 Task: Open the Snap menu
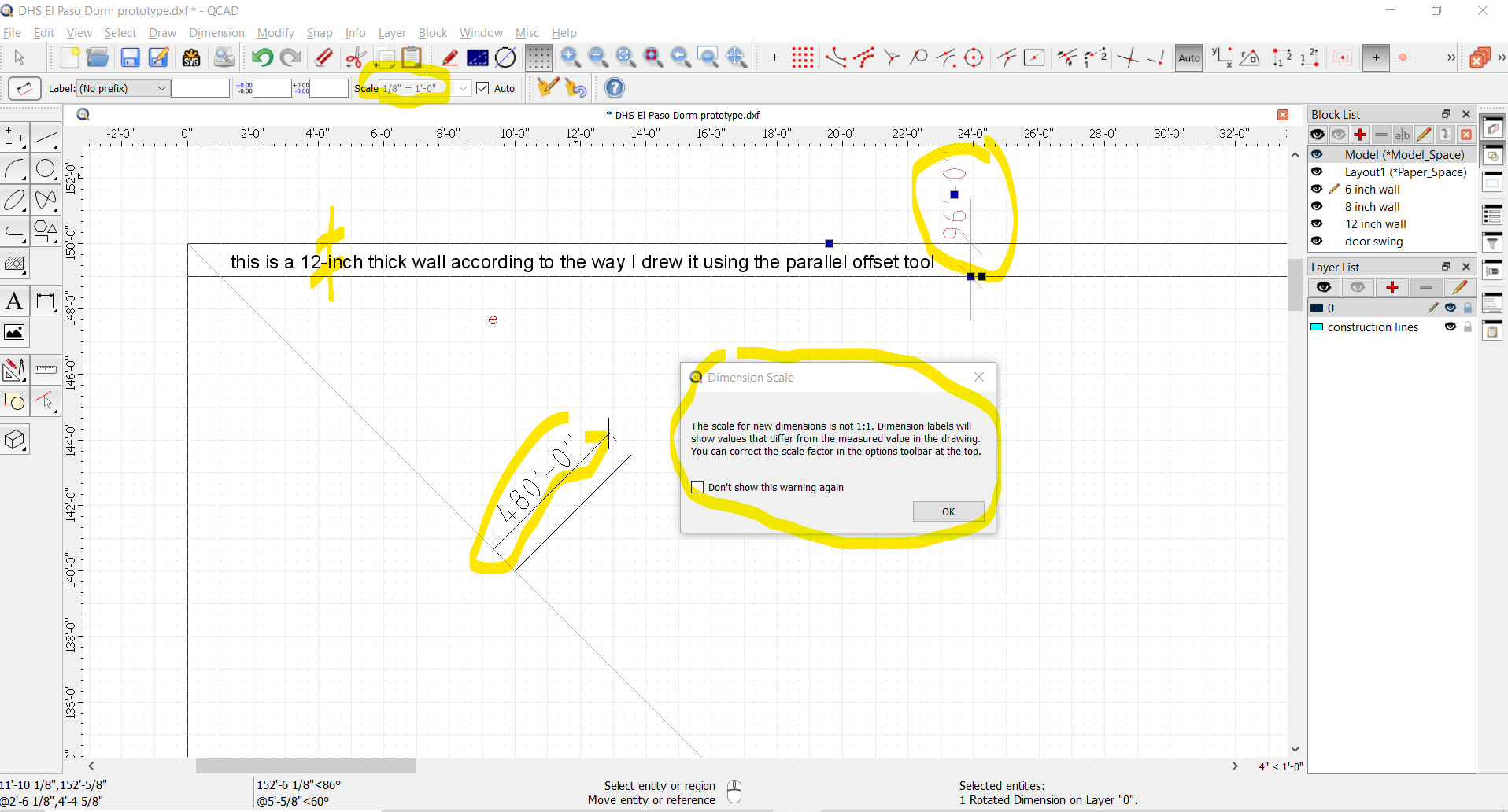pos(319,32)
